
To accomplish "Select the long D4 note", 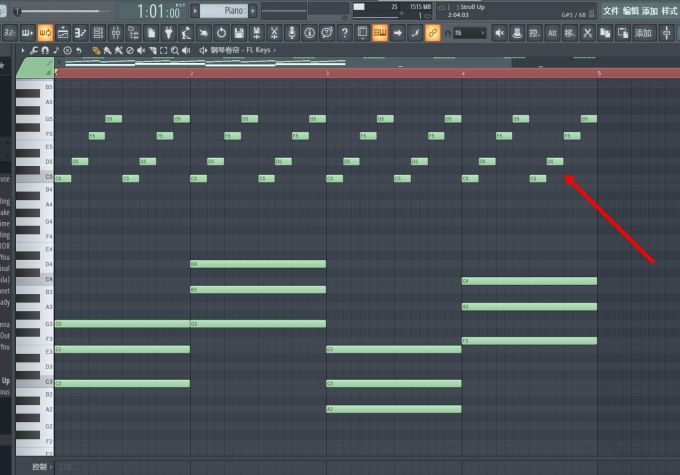I will [258, 264].
